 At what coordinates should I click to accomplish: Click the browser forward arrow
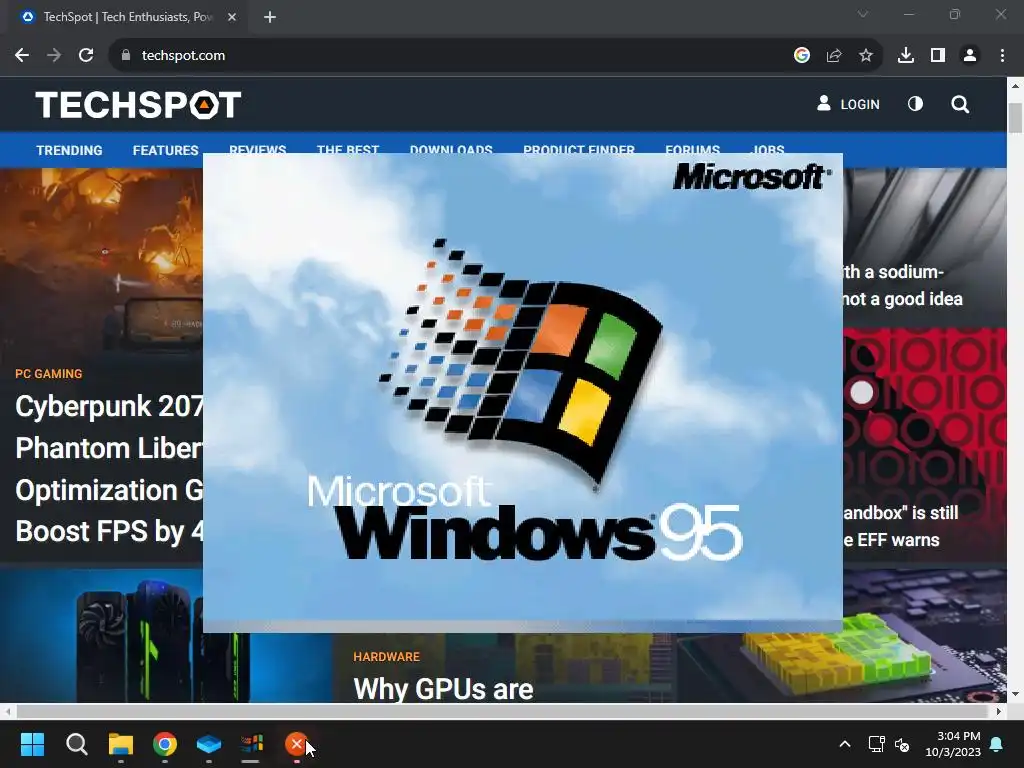[54, 56]
